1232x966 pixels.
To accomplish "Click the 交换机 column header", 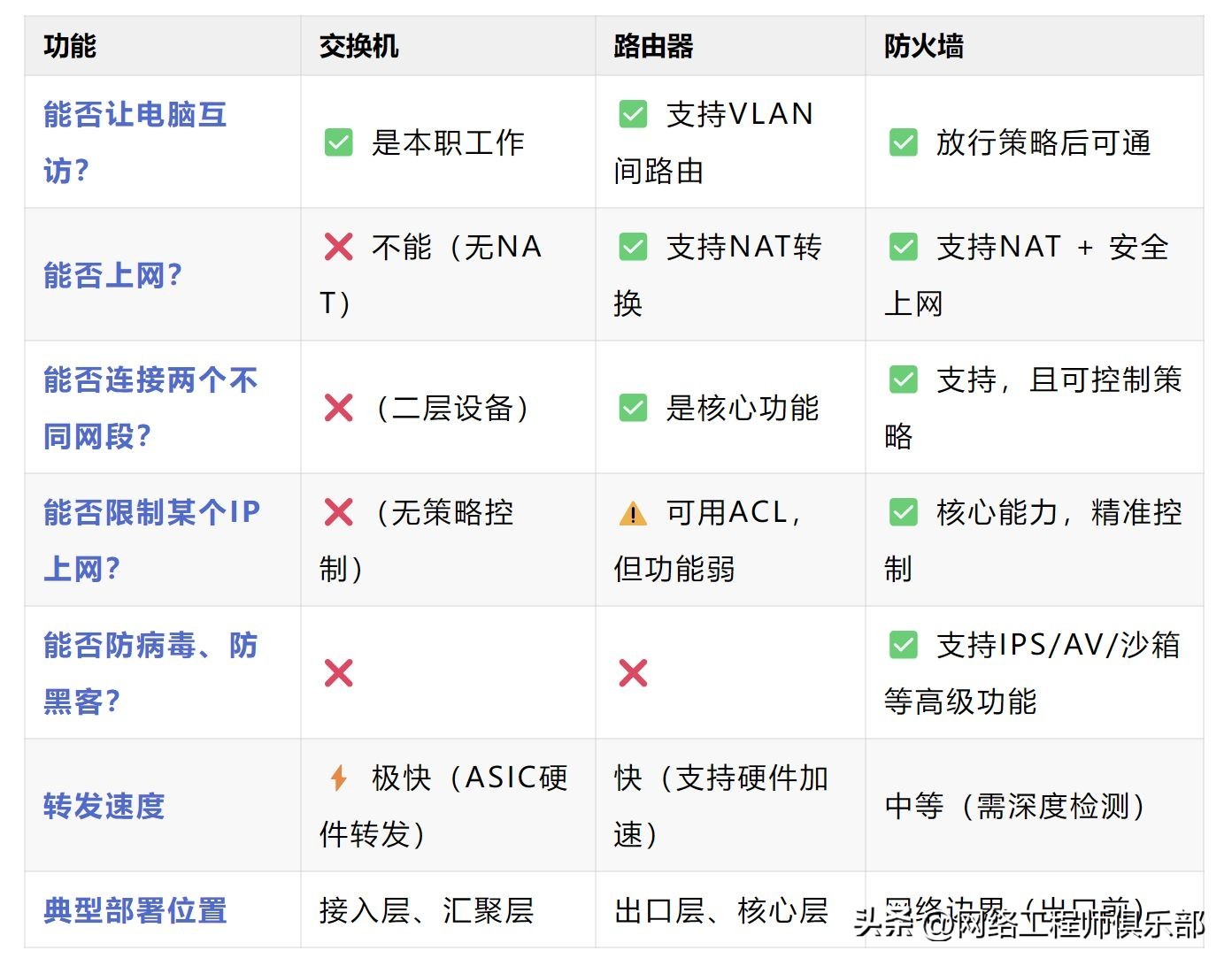I will coord(358,46).
